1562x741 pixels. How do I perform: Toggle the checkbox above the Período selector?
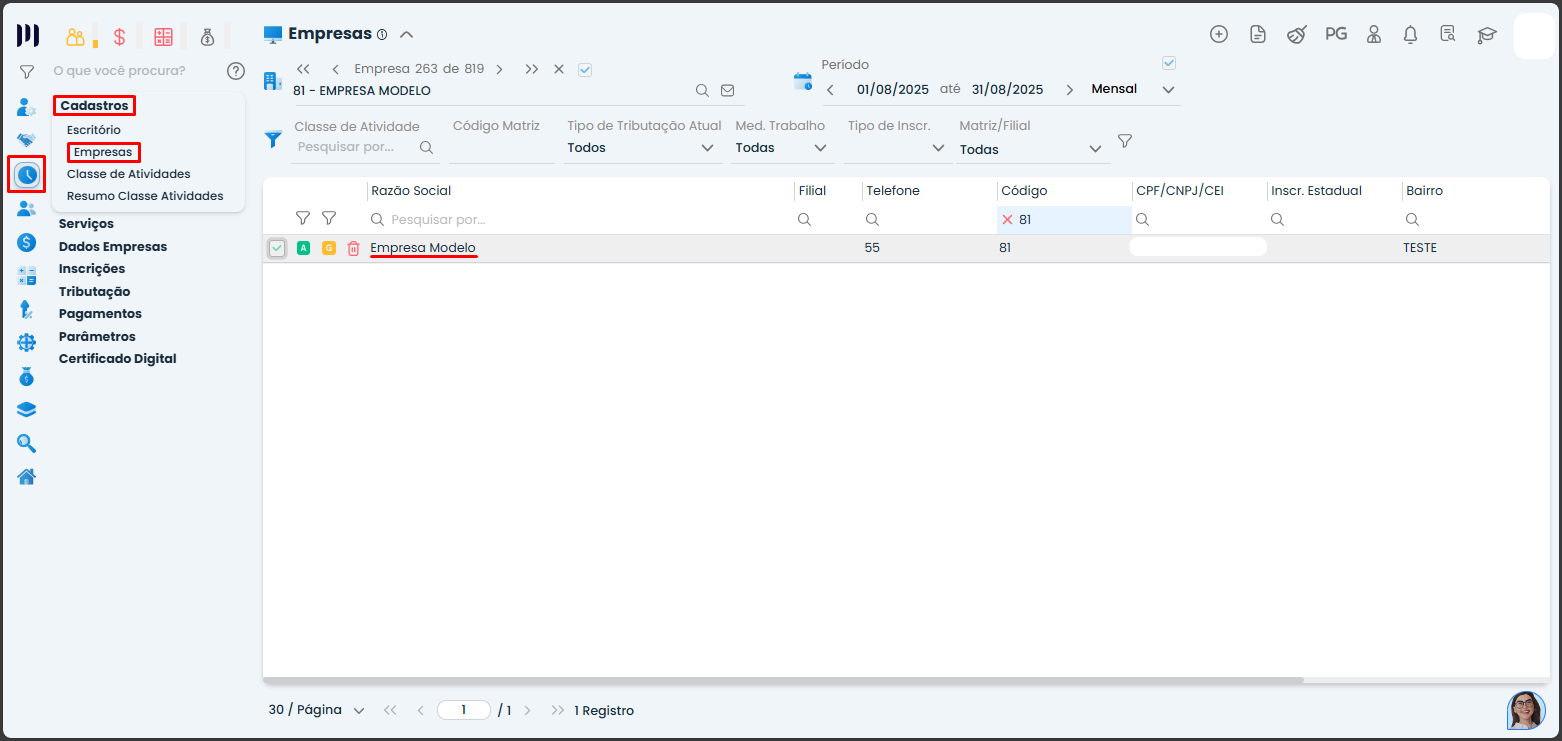(1168, 63)
